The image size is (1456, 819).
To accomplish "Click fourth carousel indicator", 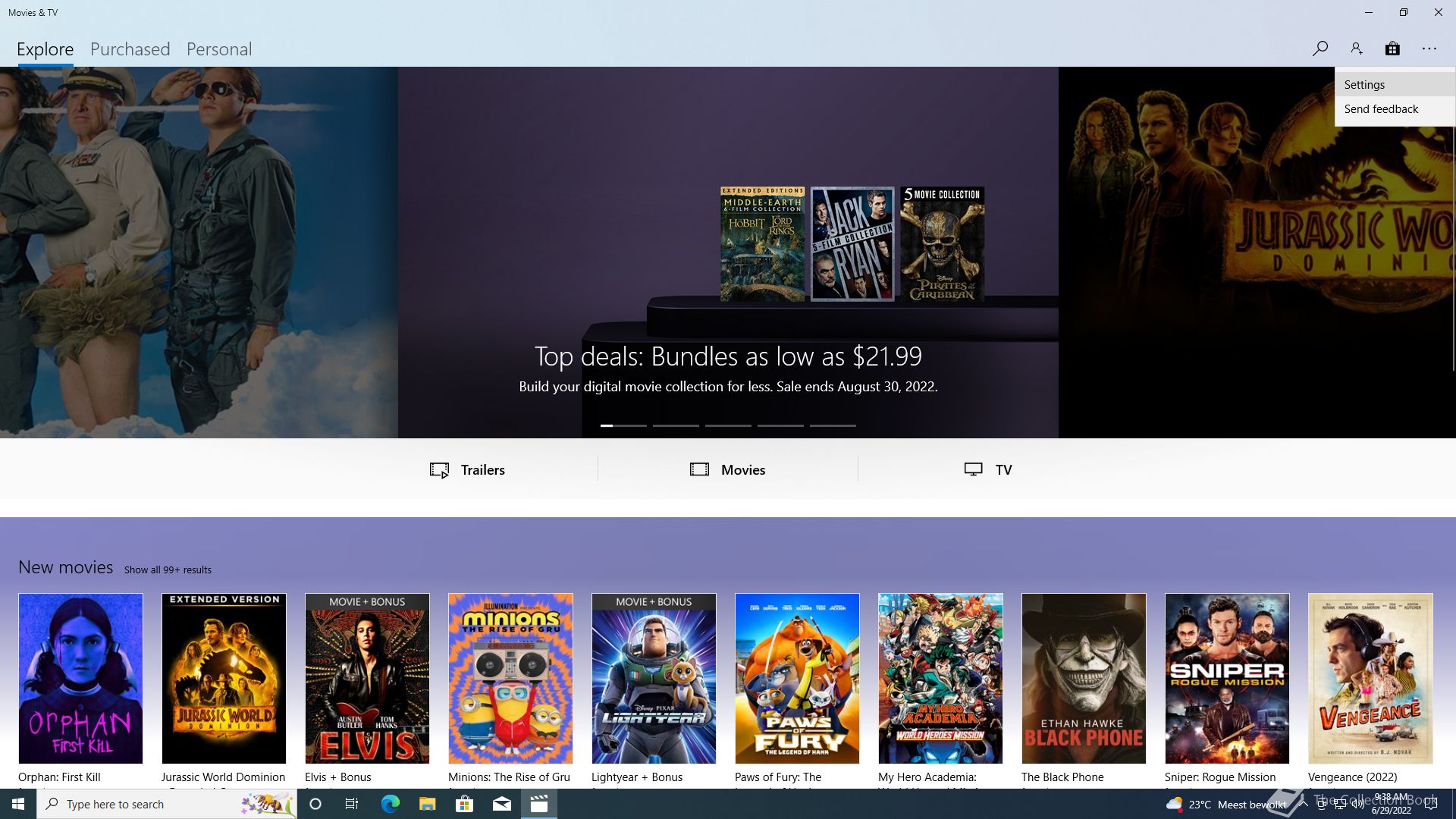I will pos(780,425).
